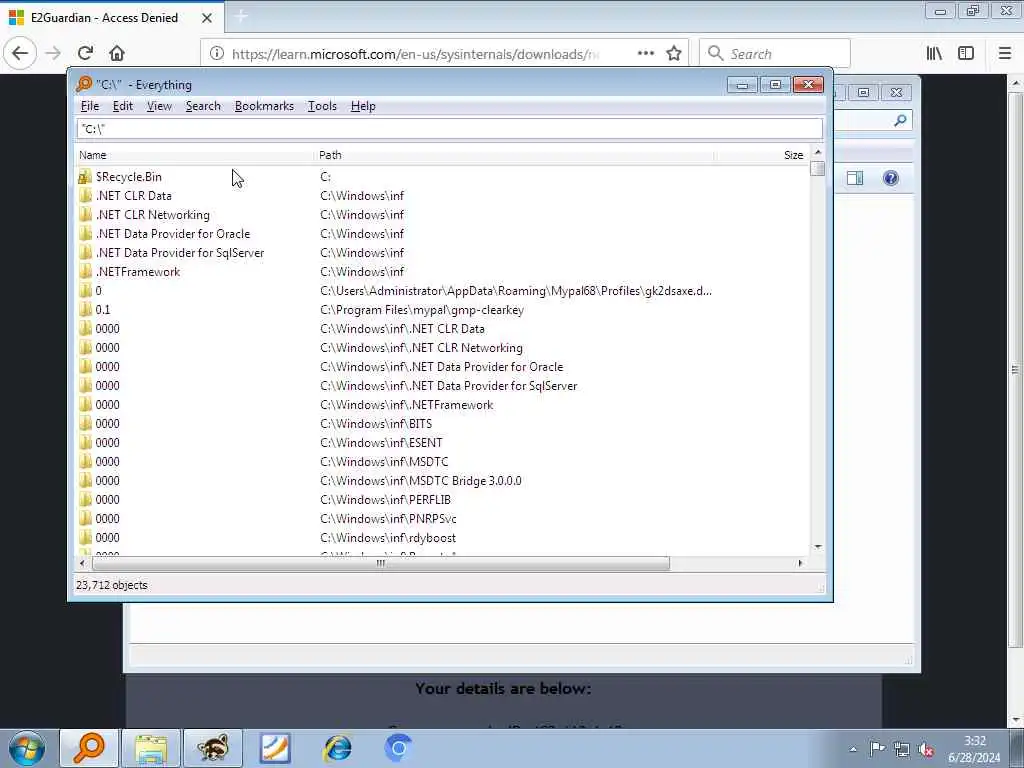Select 0000 row with inf\rdyboost path
The height and width of the screenshot is (768, 1024).
tap(443, 537)
